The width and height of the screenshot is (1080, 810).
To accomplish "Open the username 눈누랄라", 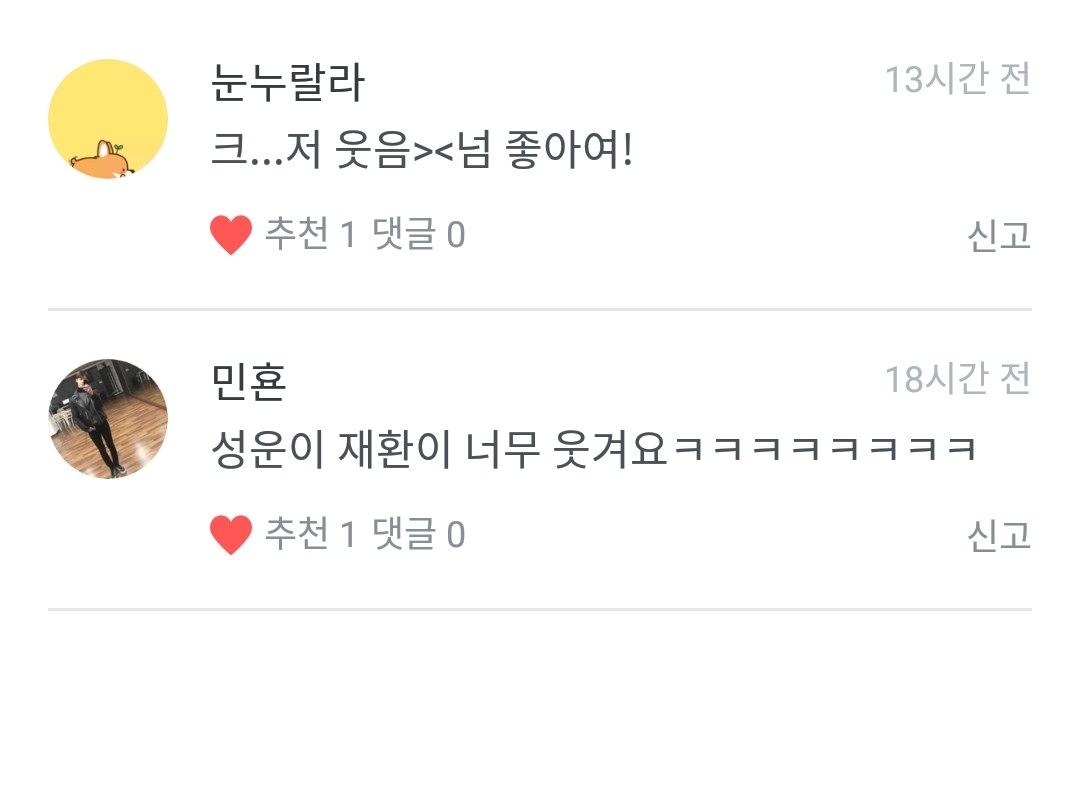I will click(287, 83).
